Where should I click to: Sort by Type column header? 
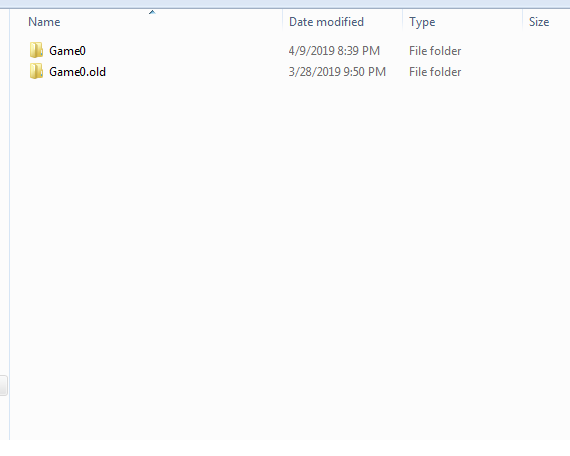coord(422,22)
